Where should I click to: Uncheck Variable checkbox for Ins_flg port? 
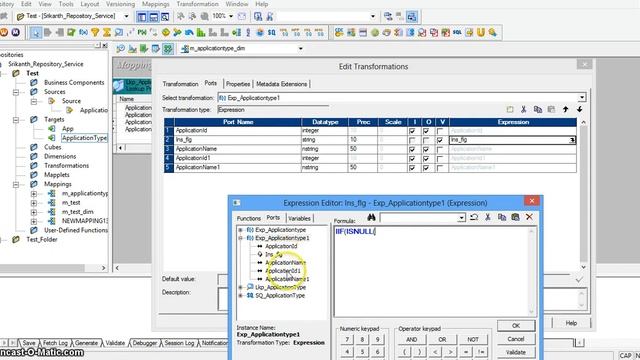click(440, 140)
